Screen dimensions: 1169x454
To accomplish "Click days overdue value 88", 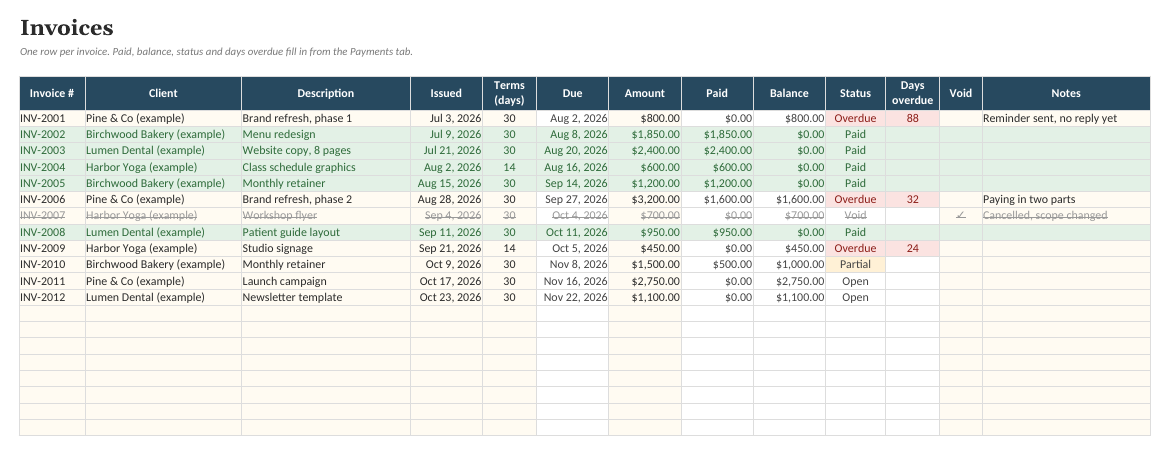I will 913,119.
